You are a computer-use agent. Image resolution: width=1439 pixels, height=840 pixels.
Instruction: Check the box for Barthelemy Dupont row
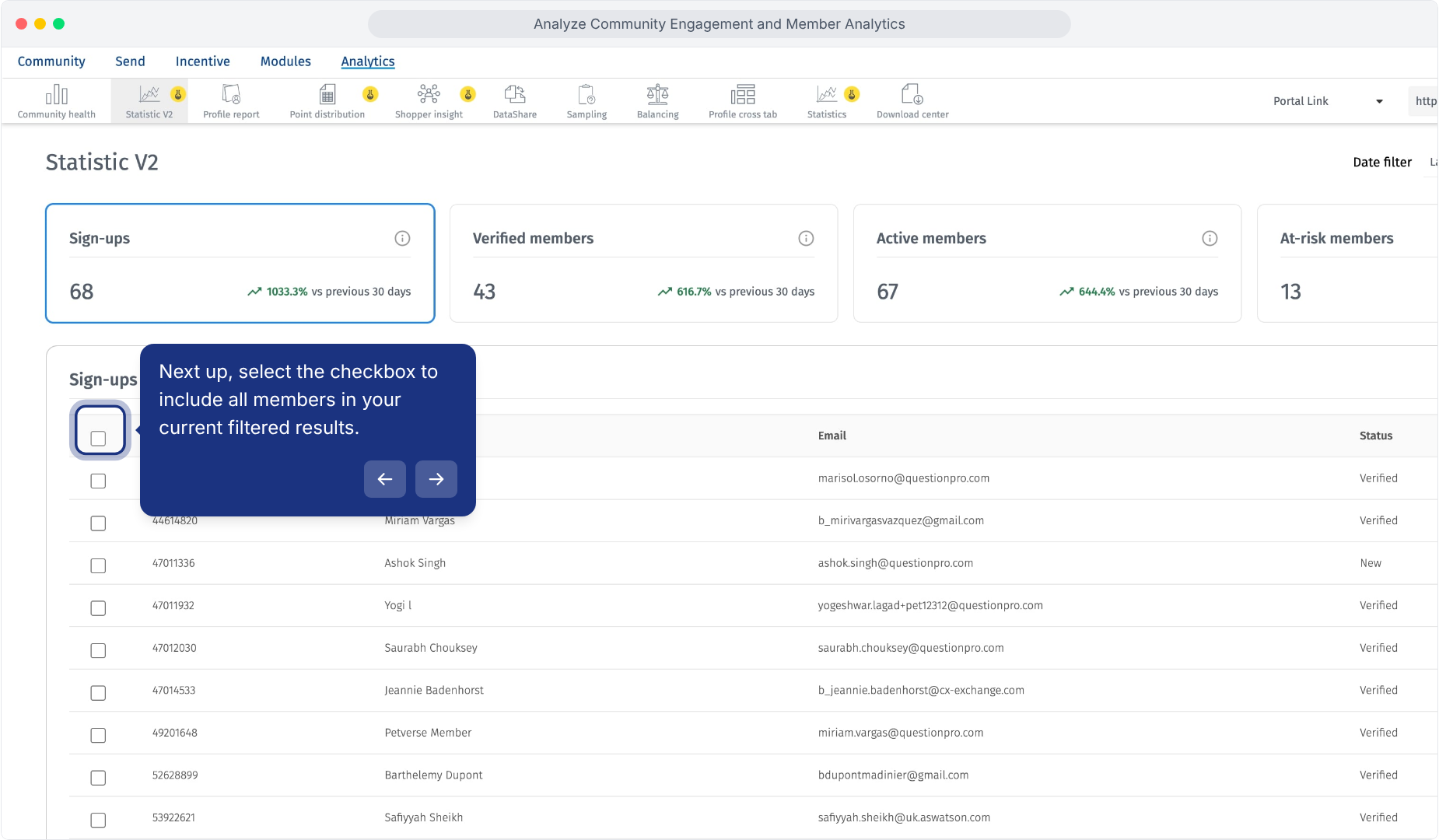click(98, 778)
